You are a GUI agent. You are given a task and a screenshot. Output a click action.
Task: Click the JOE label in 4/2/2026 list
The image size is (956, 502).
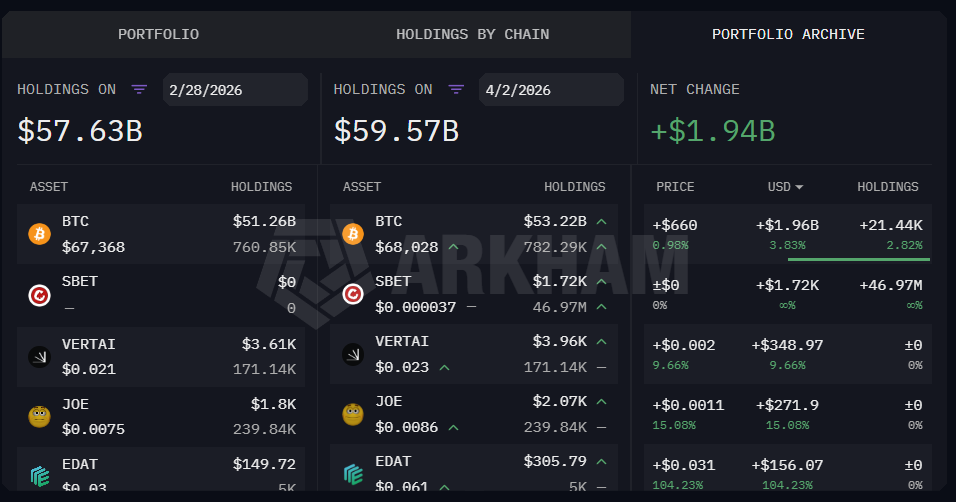pos(388,401)
